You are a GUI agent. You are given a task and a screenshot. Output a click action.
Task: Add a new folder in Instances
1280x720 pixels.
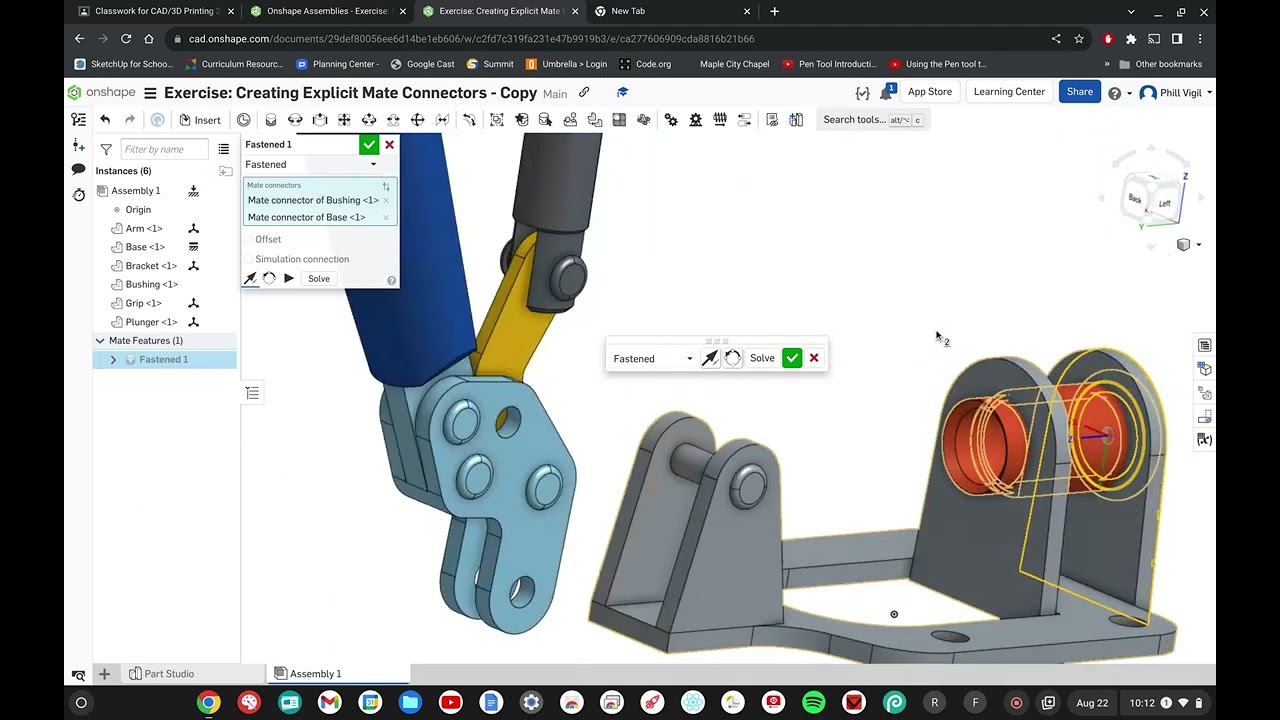[225, 171]
